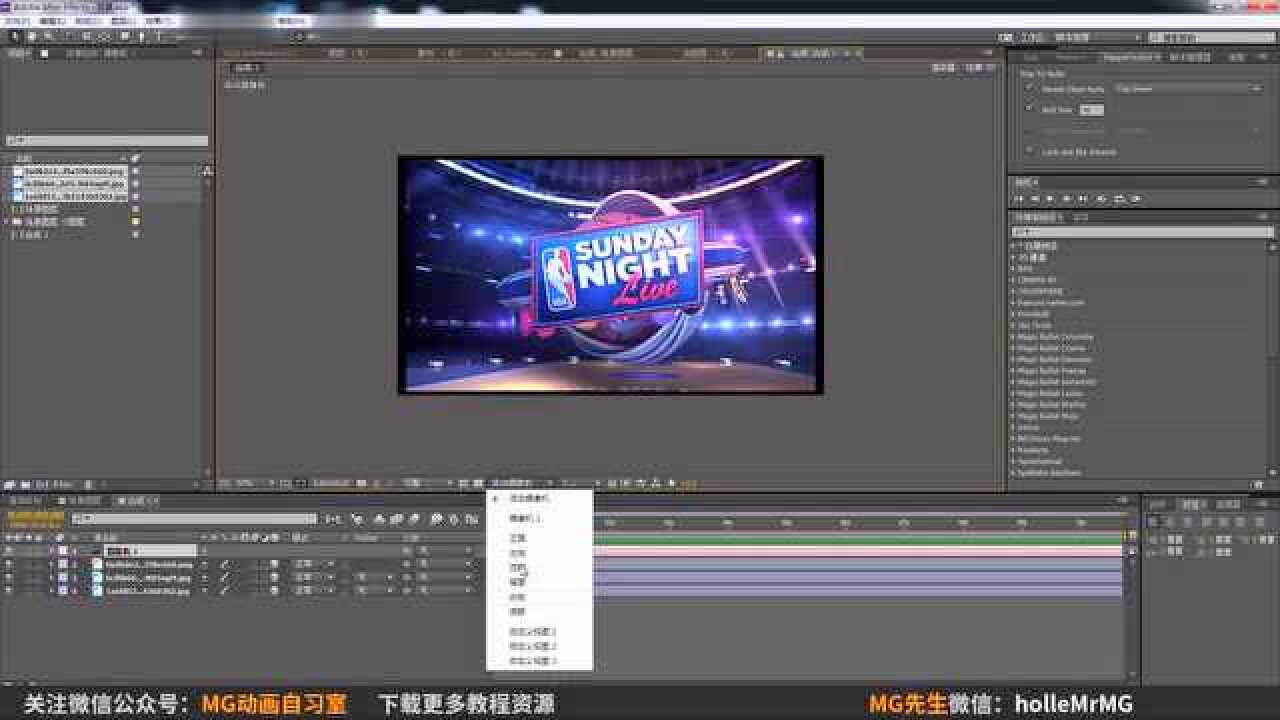
Task: Choose 正面 view in popup menu
Action: [517, 538]
